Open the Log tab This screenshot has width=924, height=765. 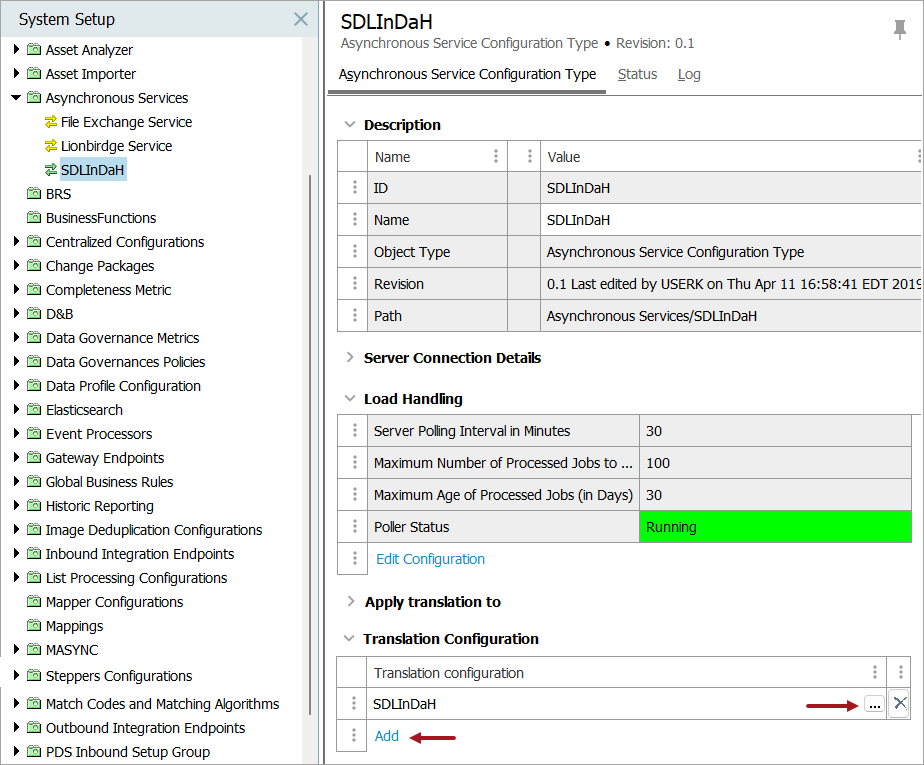(x=689, y=74)
